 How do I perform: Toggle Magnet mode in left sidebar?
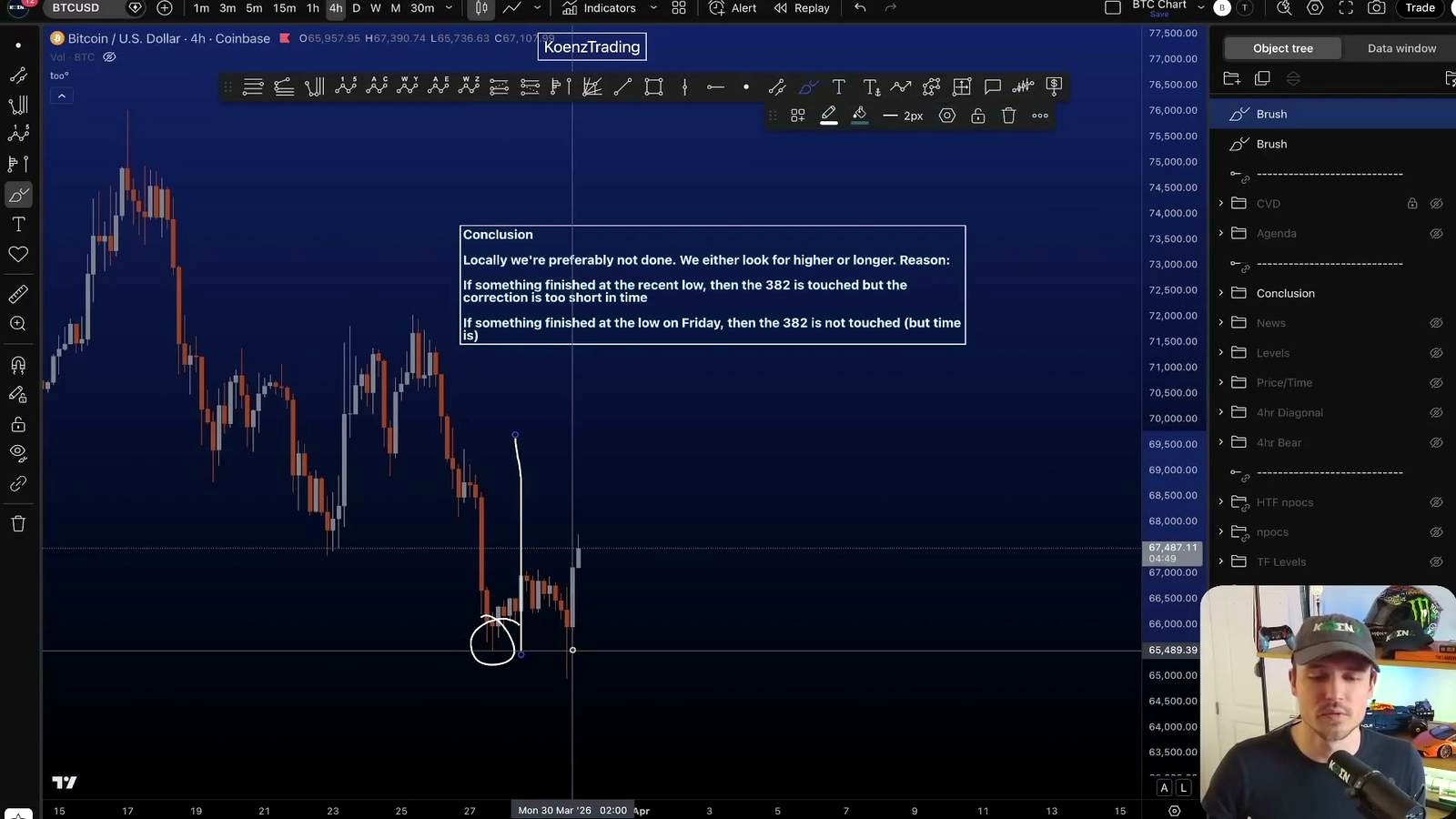click(18, 365)
